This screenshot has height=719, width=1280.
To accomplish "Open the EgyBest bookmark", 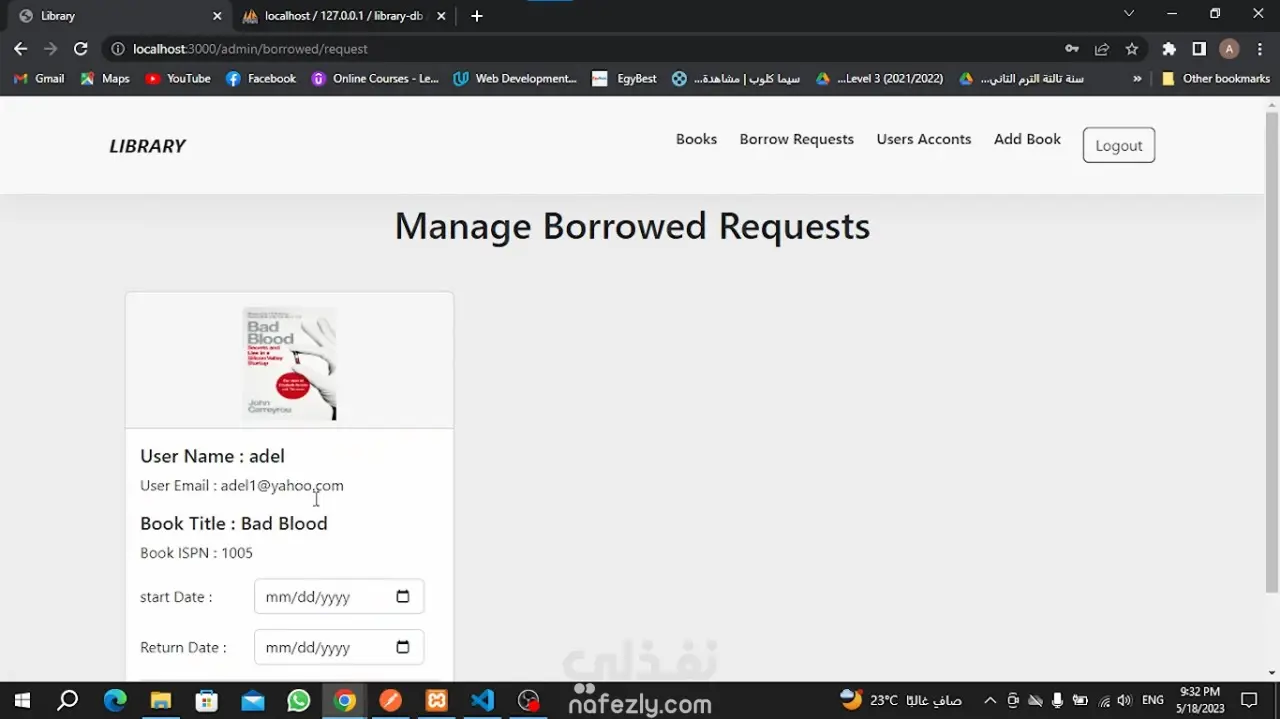I will [625, 79].
